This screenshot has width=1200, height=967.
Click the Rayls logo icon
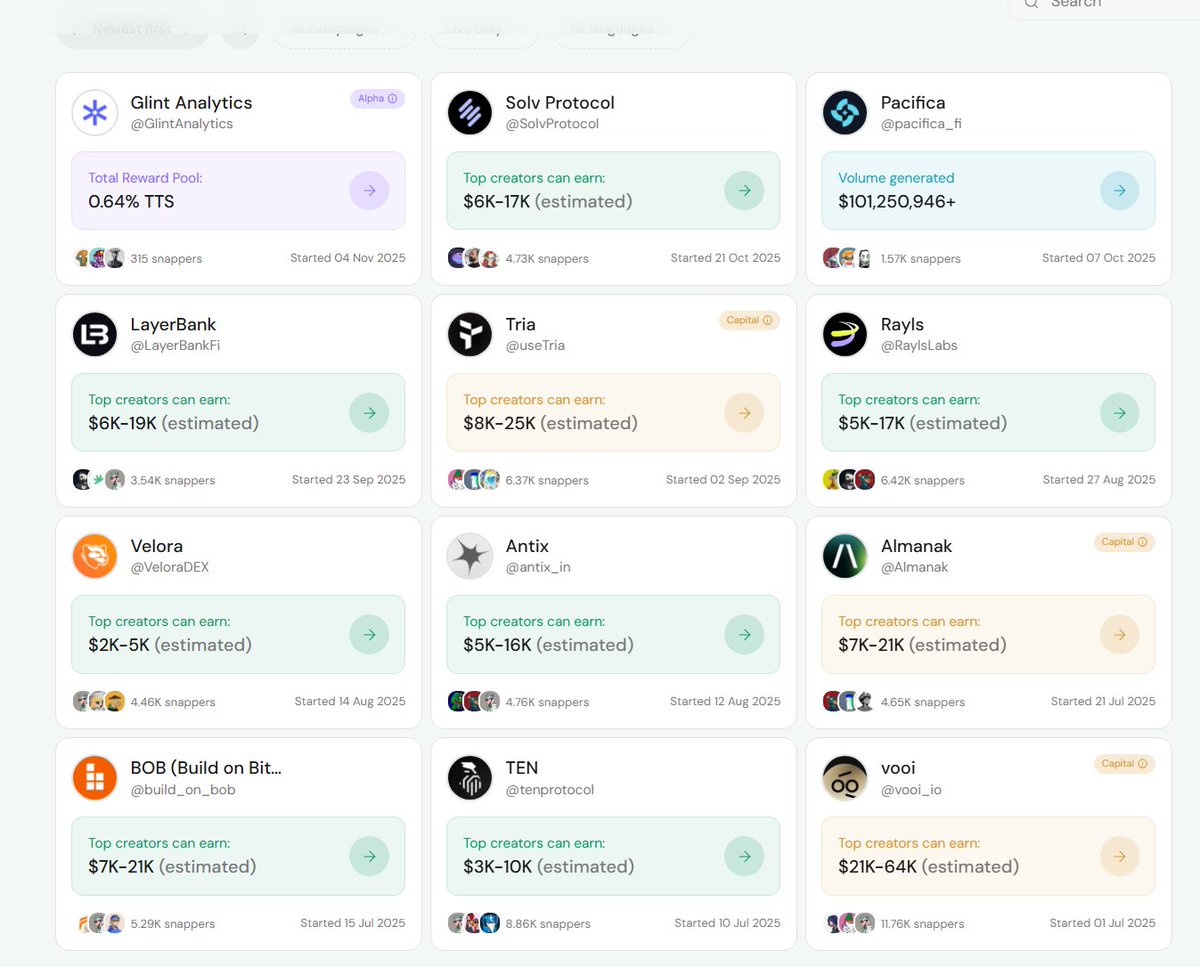pyautogui.click(x=845, y=335)
